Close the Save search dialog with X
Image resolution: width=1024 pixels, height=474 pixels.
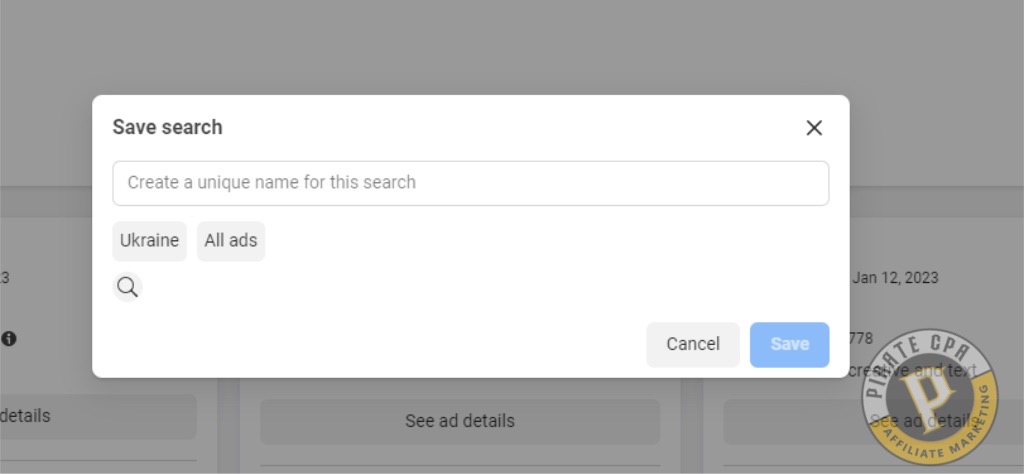click(x=814, y=128)
